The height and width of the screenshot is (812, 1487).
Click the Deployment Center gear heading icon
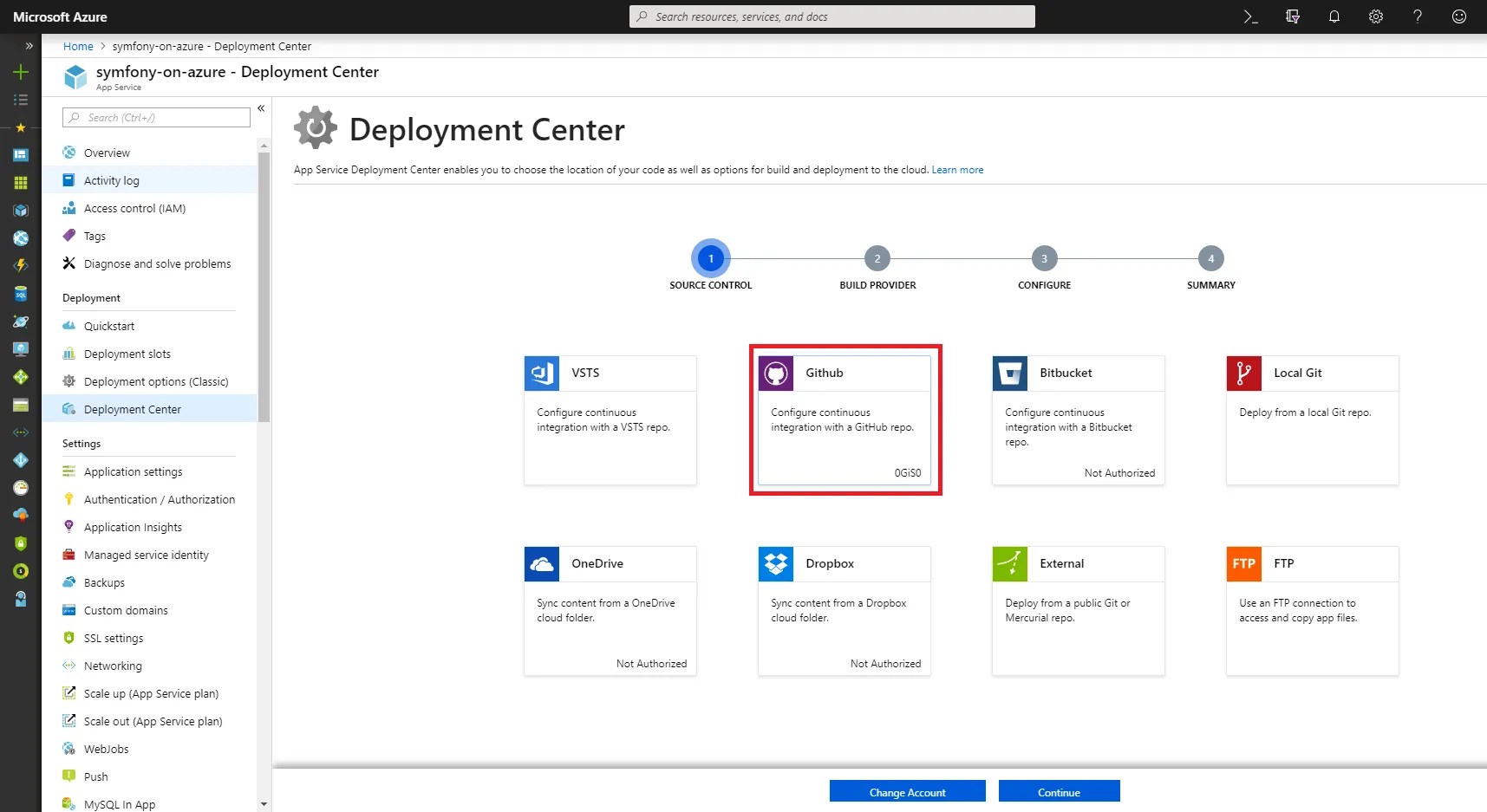[x=316, y=128]
